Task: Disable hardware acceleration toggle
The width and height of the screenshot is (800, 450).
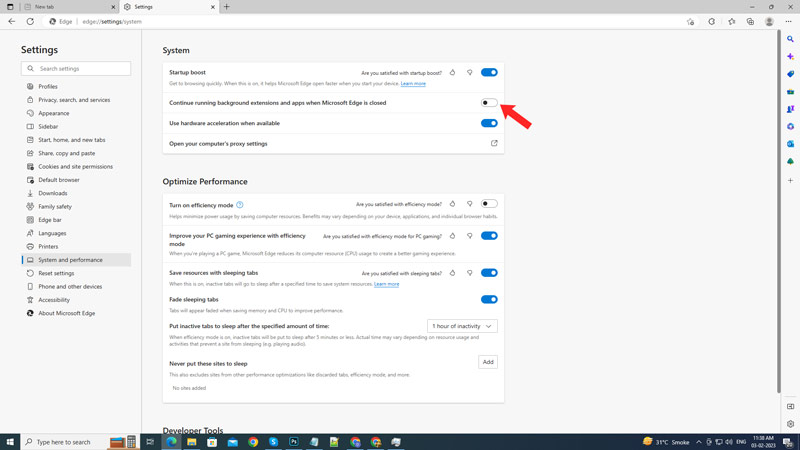Action: (489, 123)
